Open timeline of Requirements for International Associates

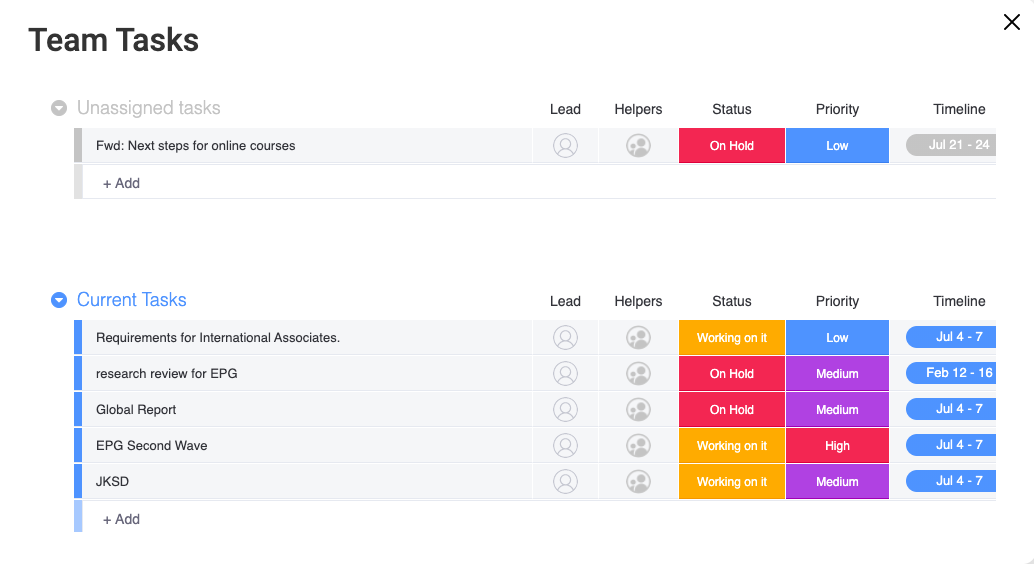pyautogui.click(x=951, y=337)
